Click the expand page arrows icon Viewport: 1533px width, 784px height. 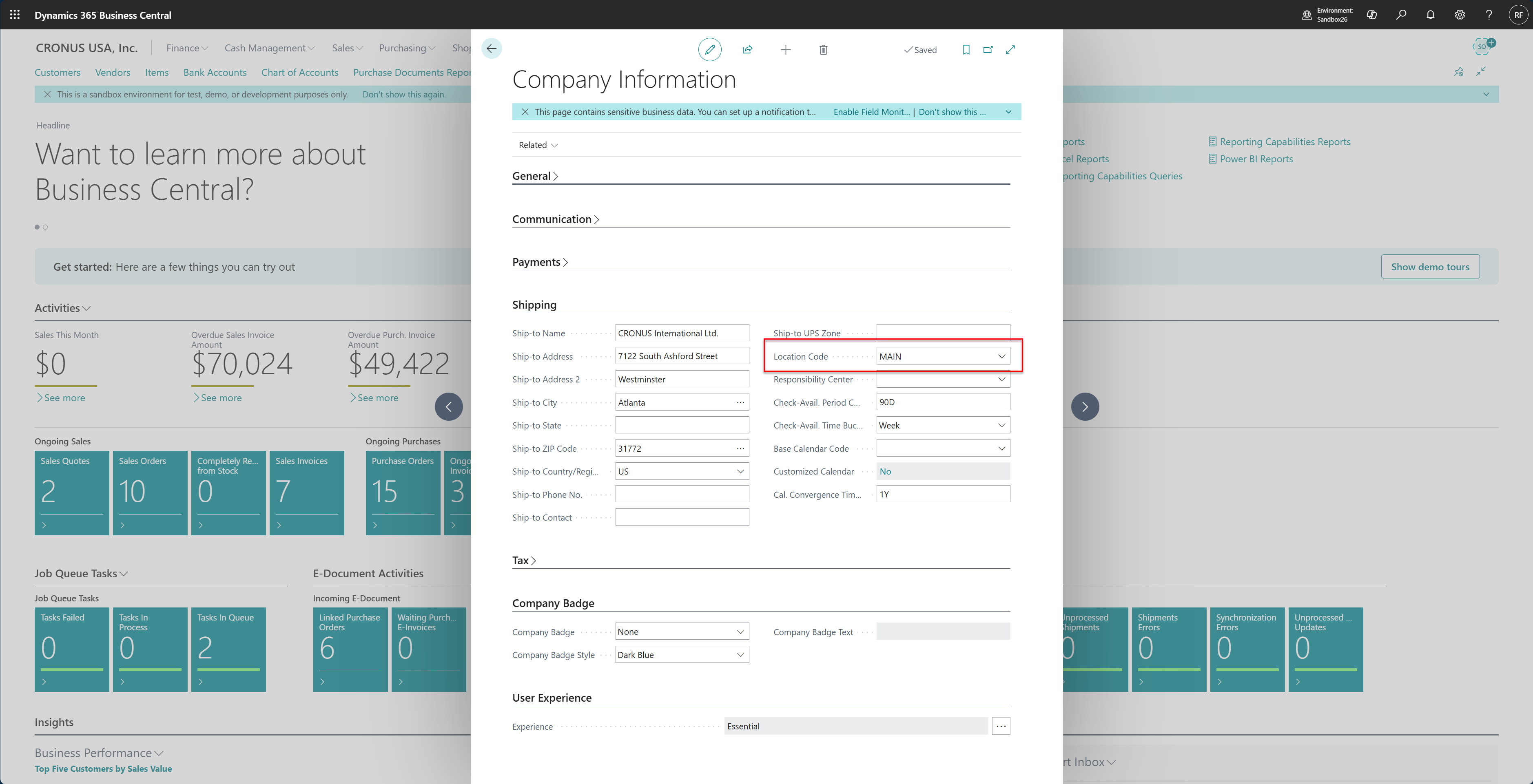coord(1010,49)
